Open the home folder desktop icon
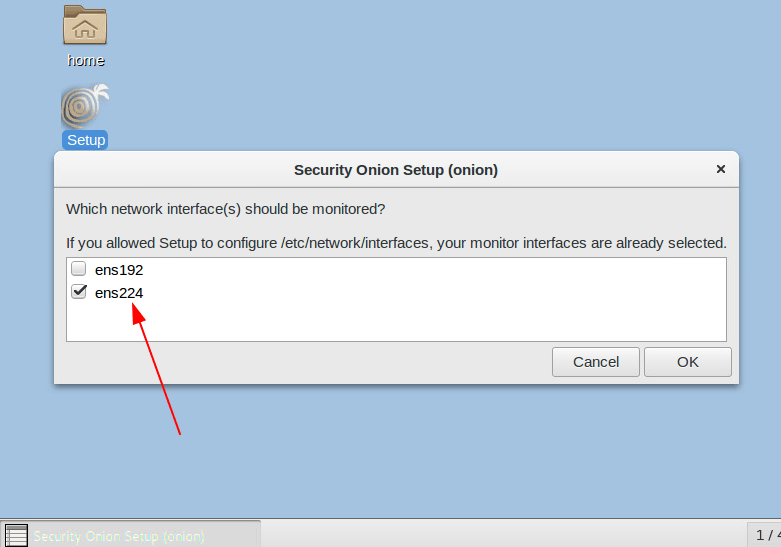781x547 pixels. pos(85,26)
